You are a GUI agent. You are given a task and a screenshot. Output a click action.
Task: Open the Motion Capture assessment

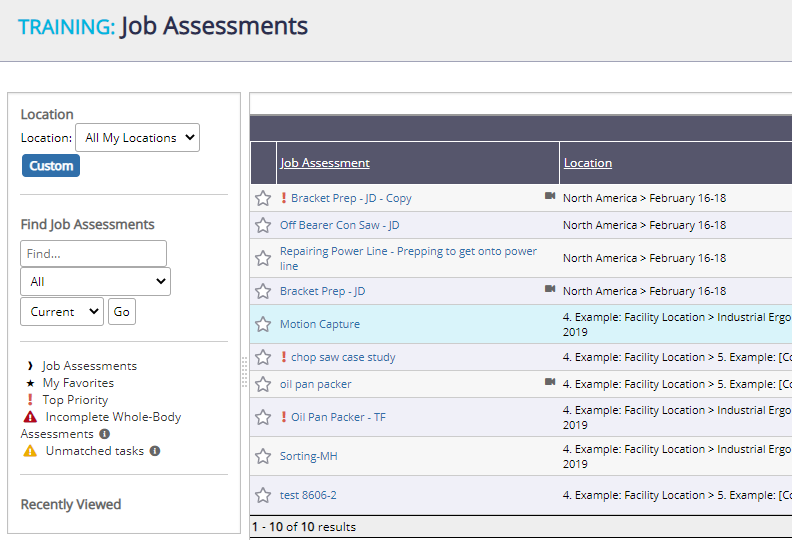320,324
